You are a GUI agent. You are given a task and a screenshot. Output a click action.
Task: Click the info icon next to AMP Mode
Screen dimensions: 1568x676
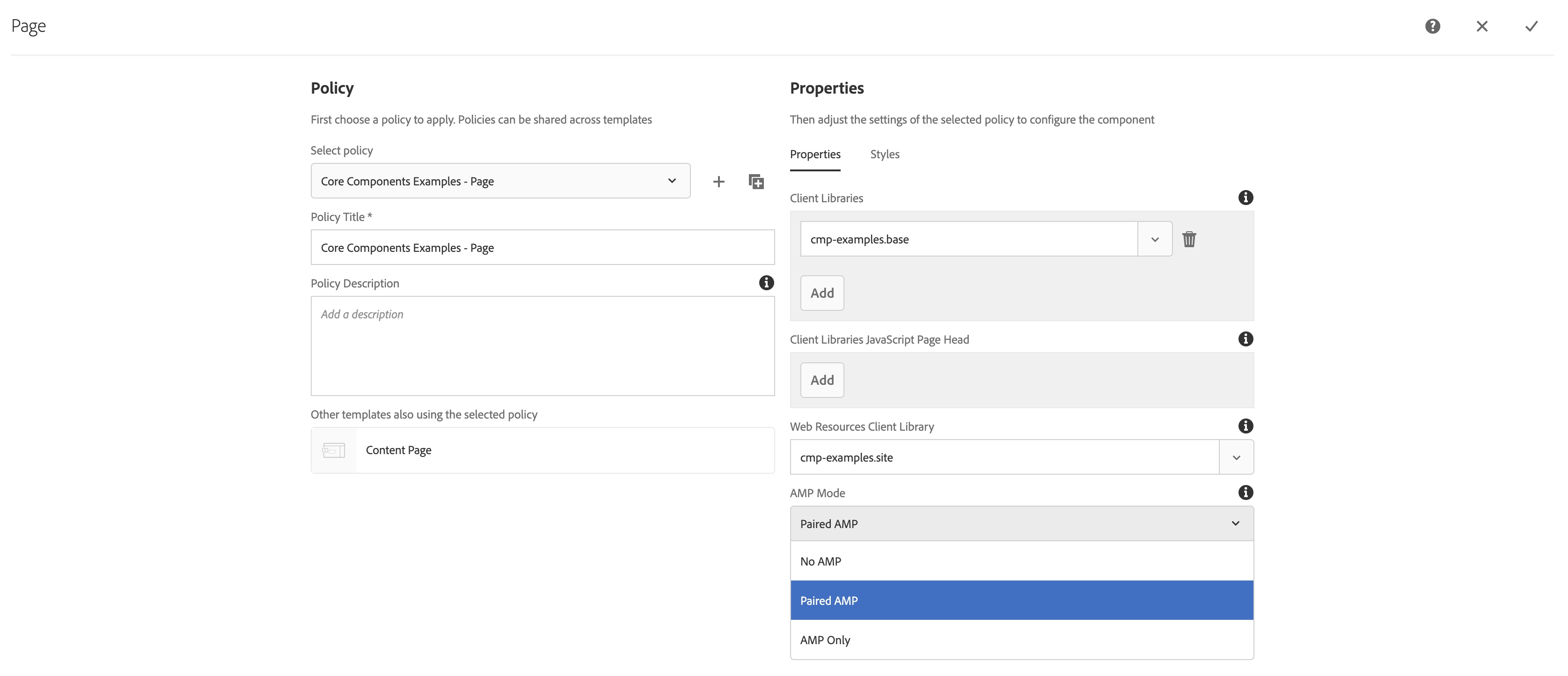(x=1246, y=492)
